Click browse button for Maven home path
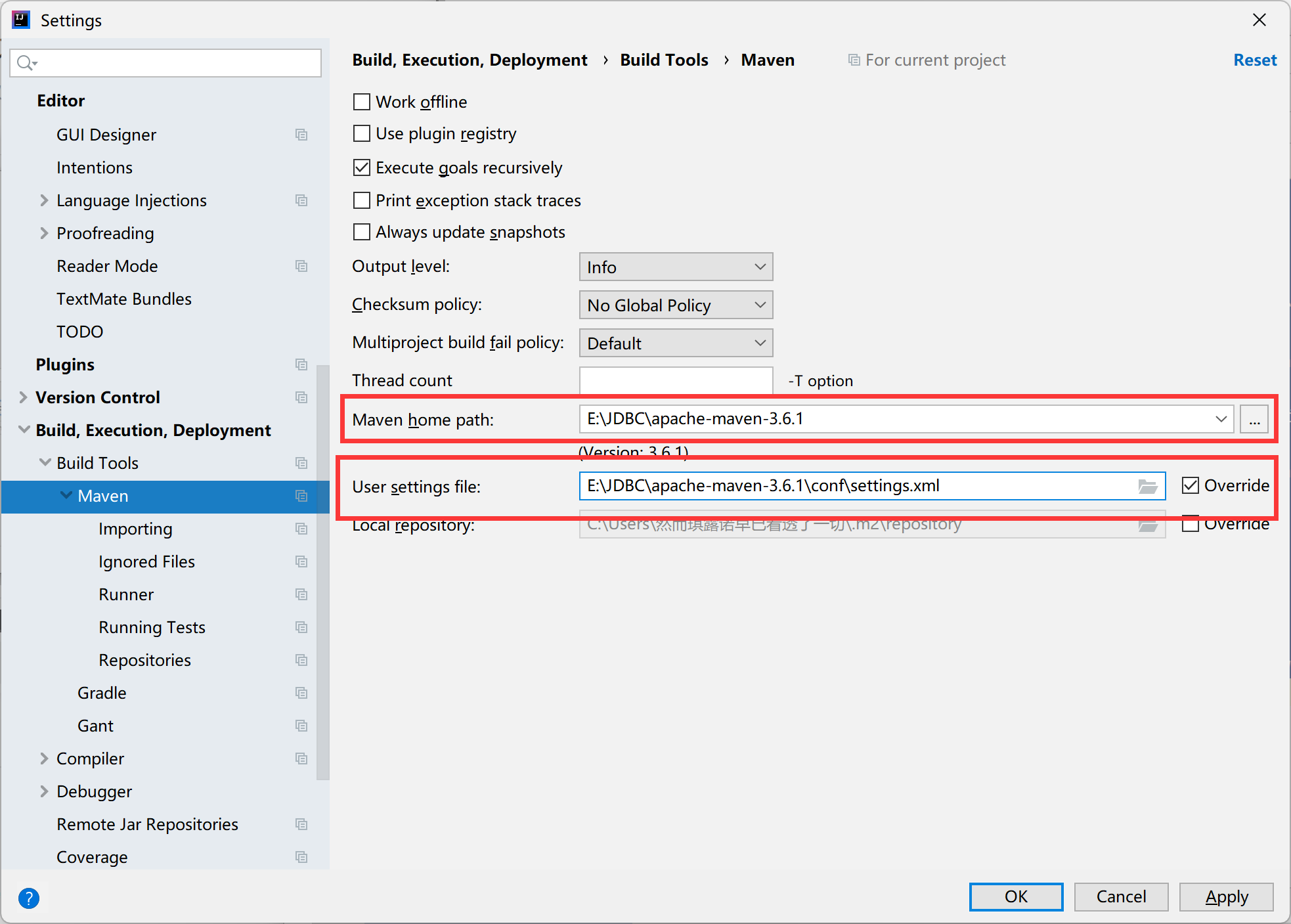This screenshot has height=924, width=1291. [1254, 419]
